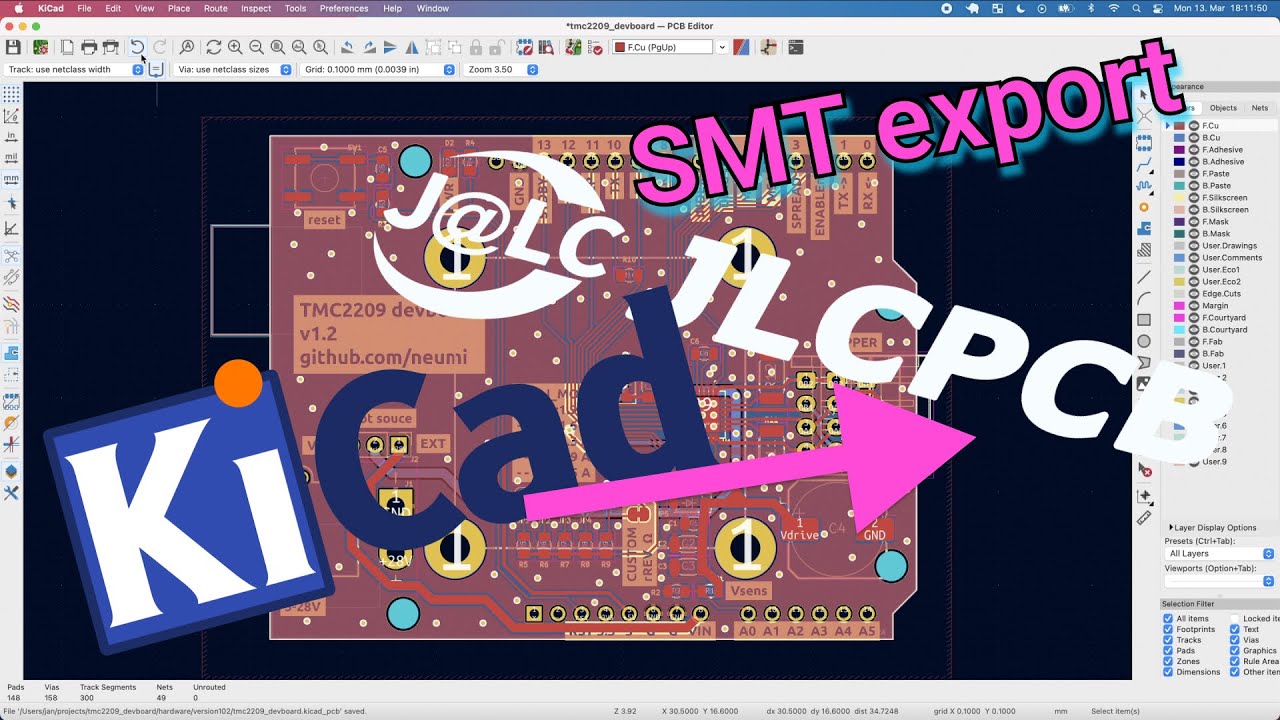Viewport: 1280px width, 720px height.
Task: Refresh the board view
Action: (x=214, y=47)
